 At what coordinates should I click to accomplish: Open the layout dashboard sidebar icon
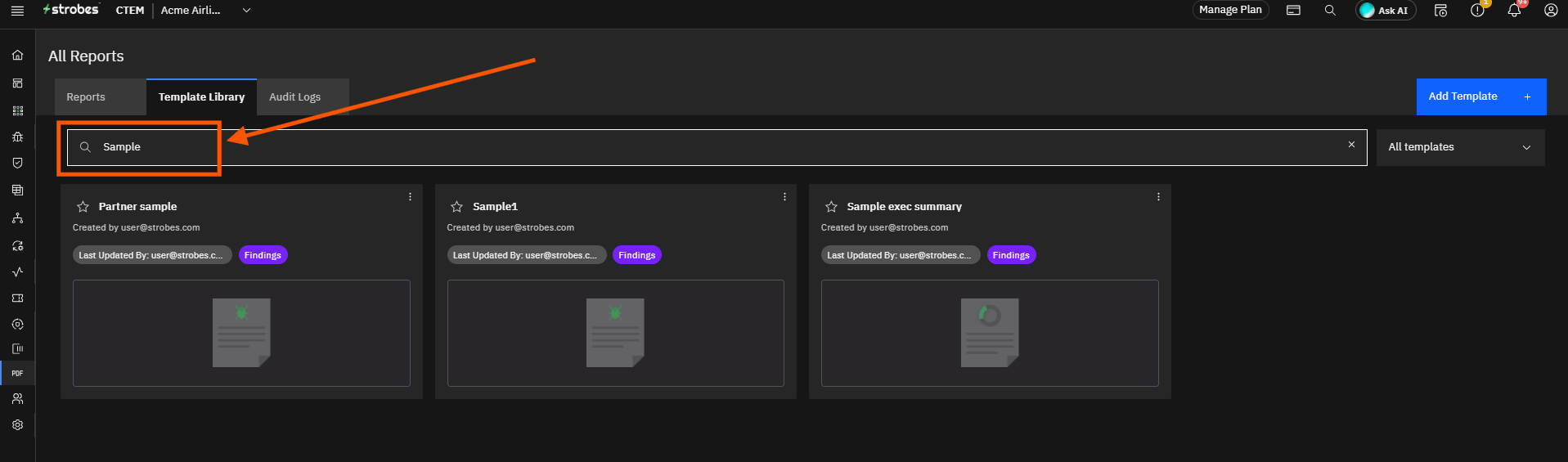click(17, 83)
